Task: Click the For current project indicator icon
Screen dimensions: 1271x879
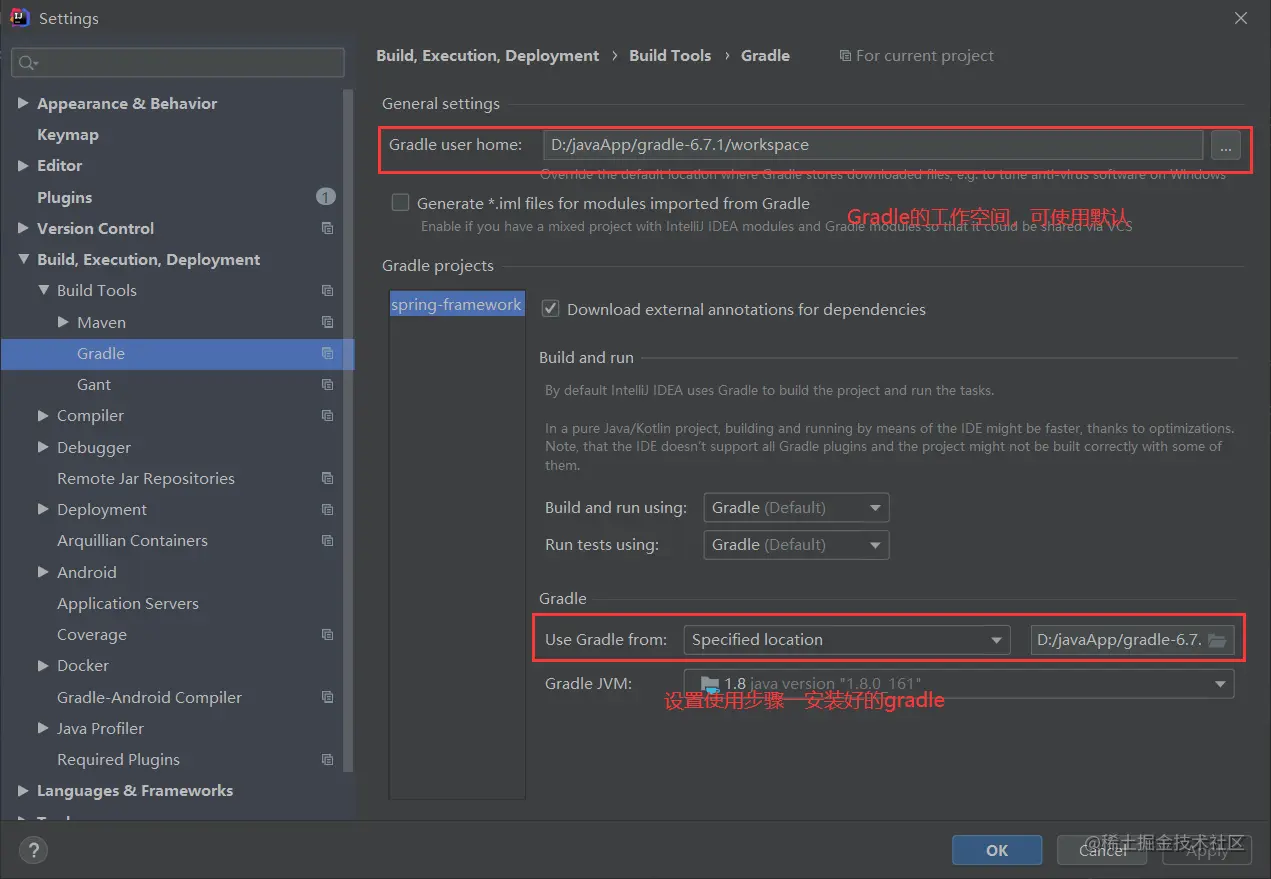Action: click(x=846, y=56)
